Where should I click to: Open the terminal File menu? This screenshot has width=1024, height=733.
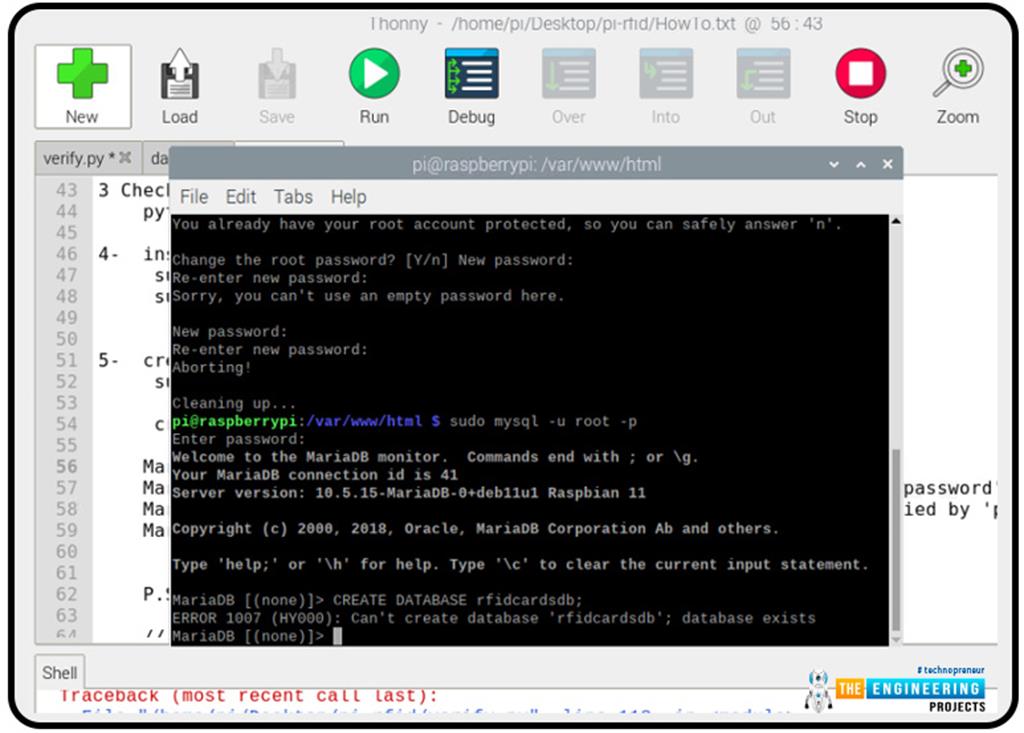(194, 197)
